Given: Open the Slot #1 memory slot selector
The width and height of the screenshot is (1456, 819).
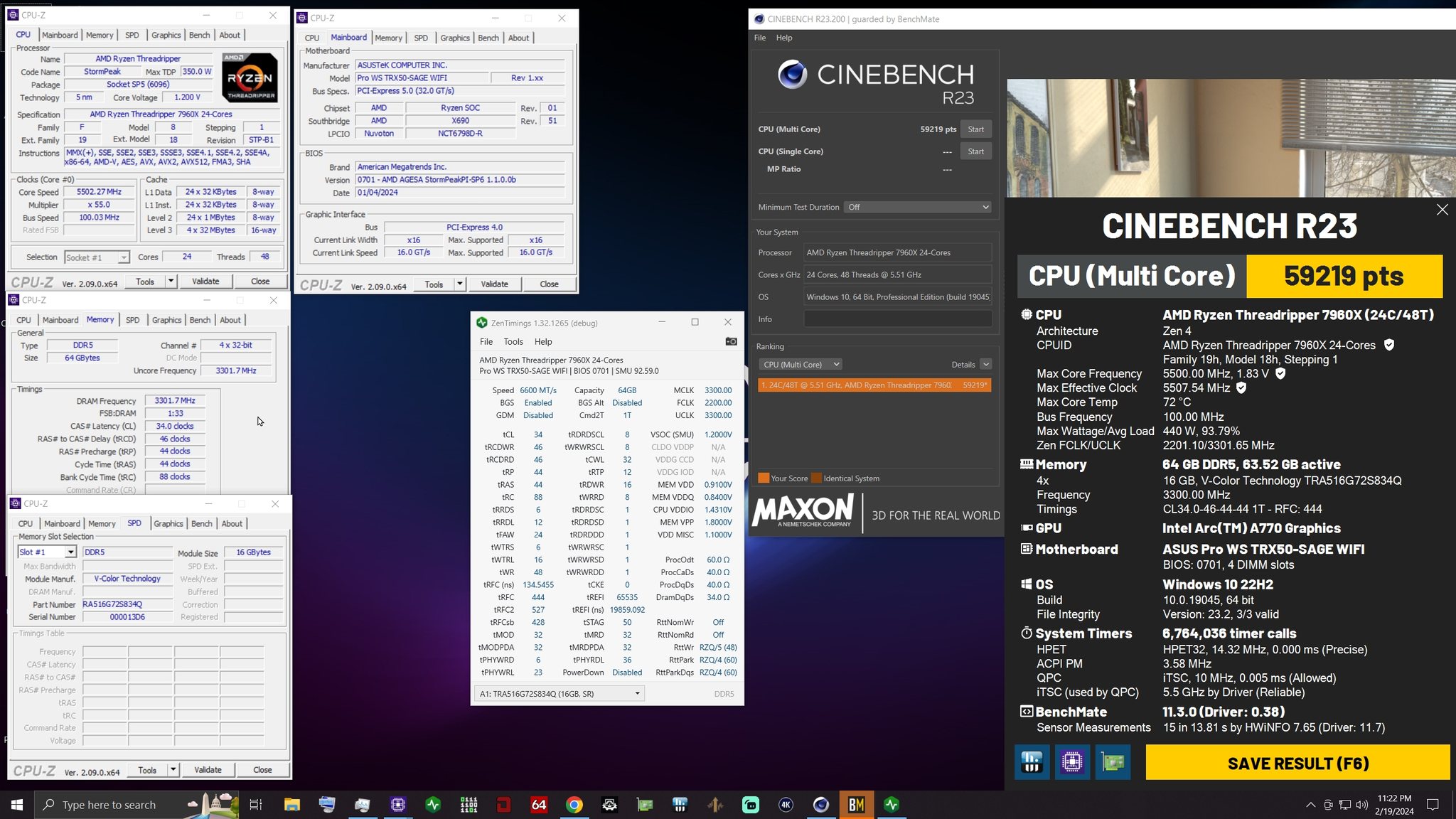Looking at the screenshot, I should [x=47, y=552].
